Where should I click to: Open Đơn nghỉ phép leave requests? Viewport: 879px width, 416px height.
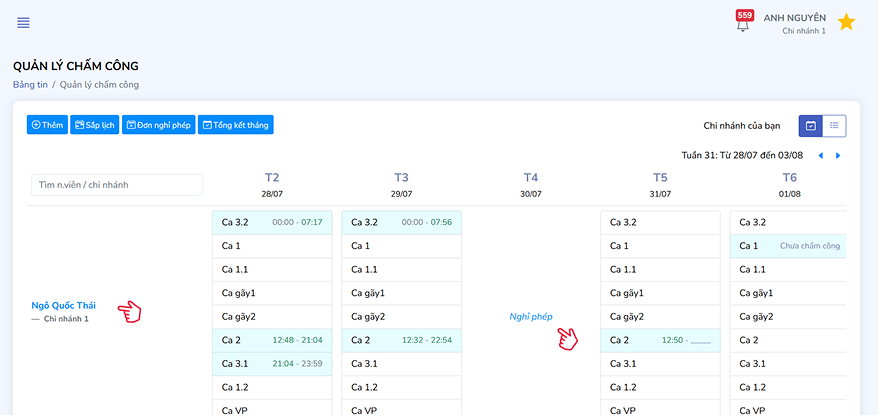tap(158, 125)
